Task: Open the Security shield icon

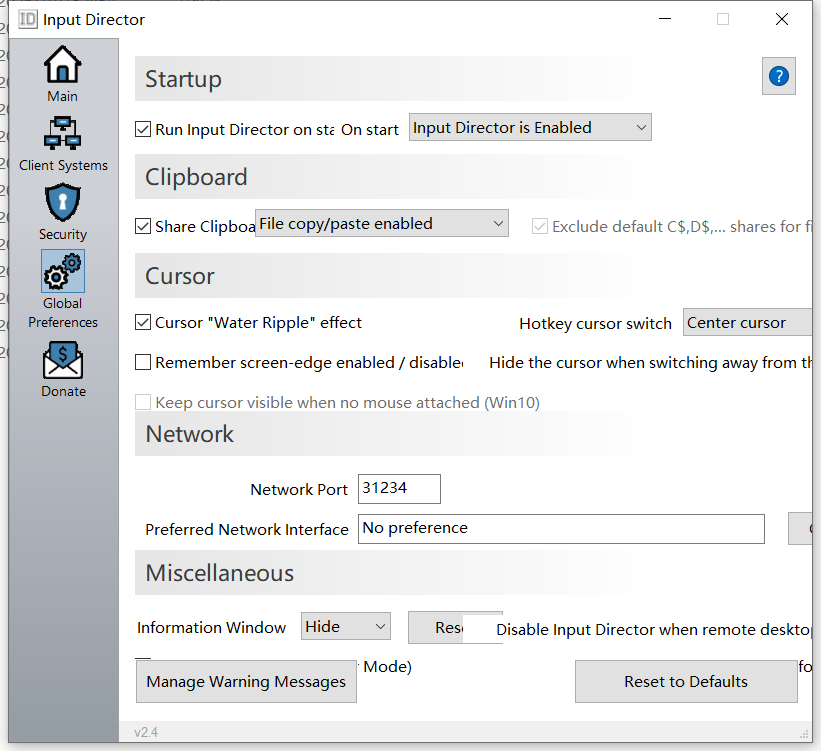Action: (62, 202)
